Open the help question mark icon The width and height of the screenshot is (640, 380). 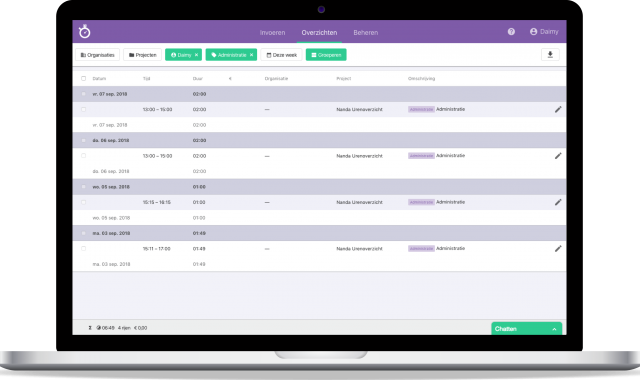(x=511, y=31)
